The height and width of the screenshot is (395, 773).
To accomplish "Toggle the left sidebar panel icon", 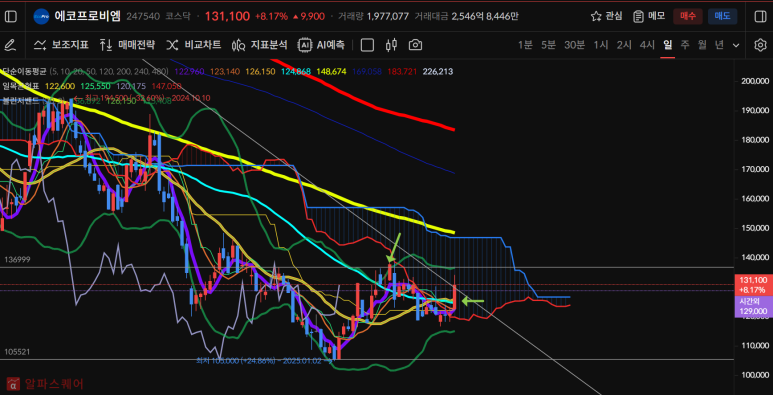I will point(10,16).
